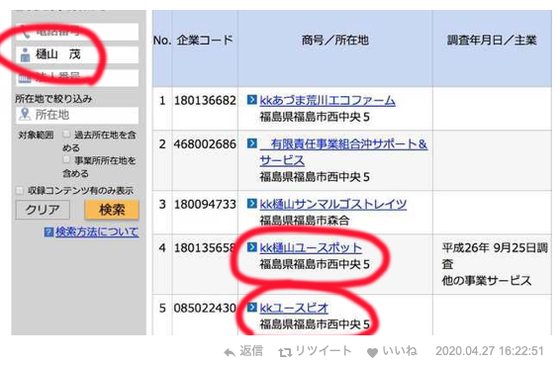The width and height of the screenshot is (560, 365).
Task: Click the map pin icon in 所在地 field
Action: pyautogui.click(x=25, y=114)
